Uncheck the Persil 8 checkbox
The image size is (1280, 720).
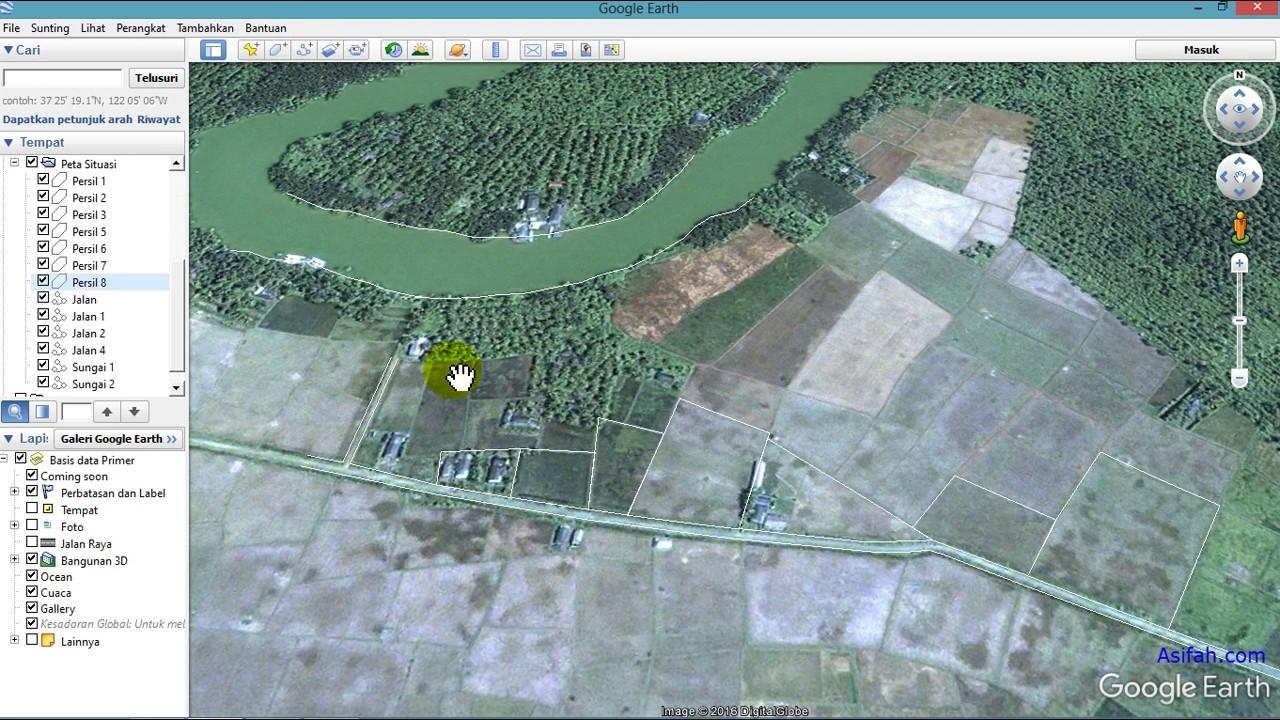pyautogui.click(x=43, y=282)
